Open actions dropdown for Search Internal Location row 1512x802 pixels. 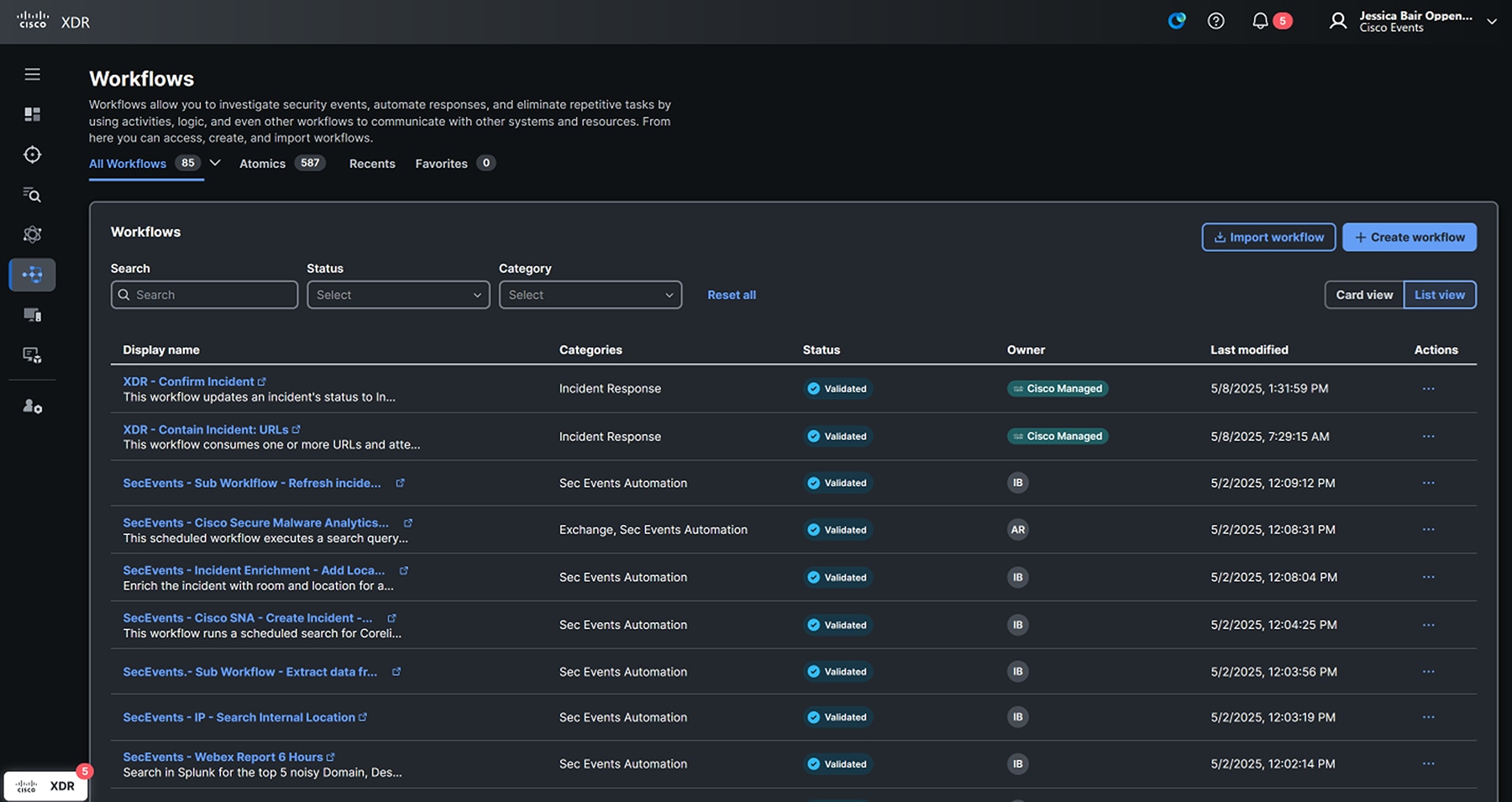(x=1428, y=717)
